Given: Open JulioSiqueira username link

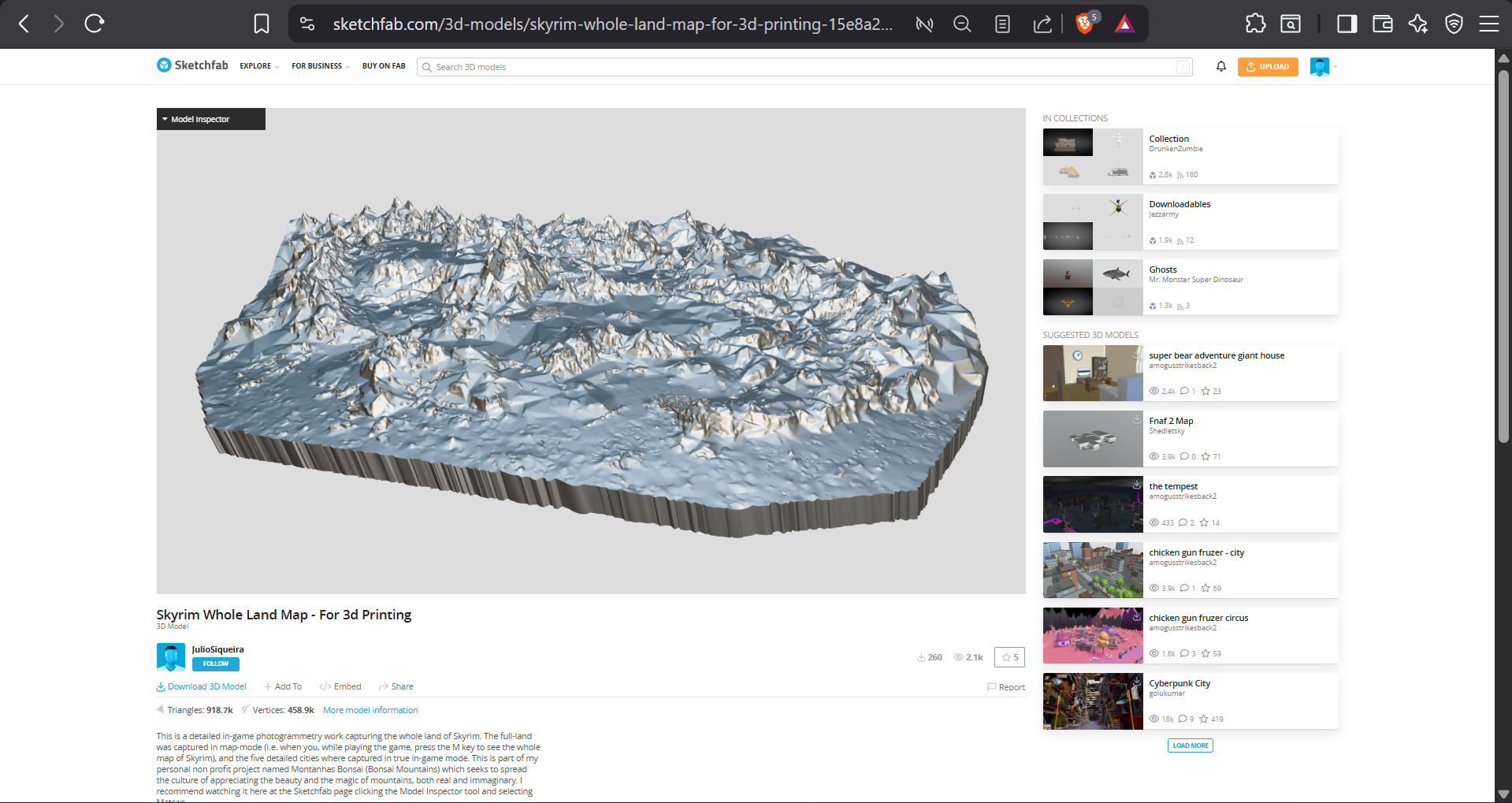Looking at the screenshot, I should click(217, 649).
